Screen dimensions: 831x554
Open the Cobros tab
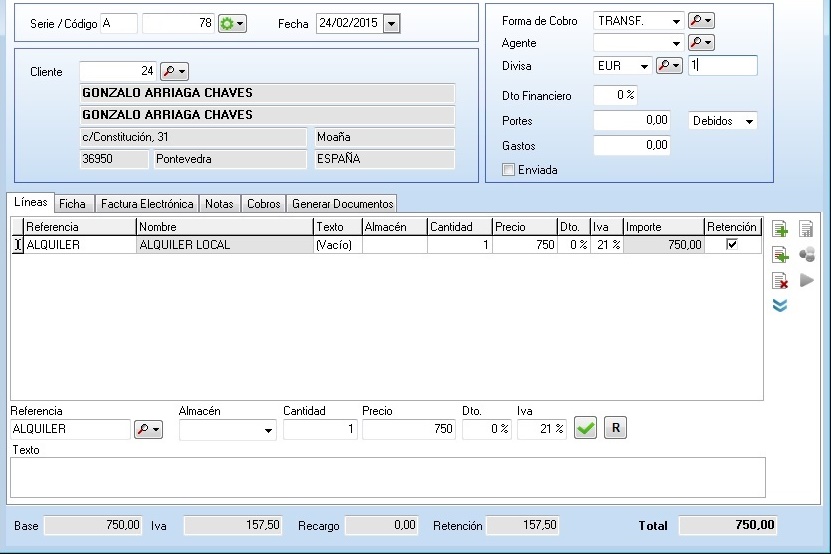point(264,203)
